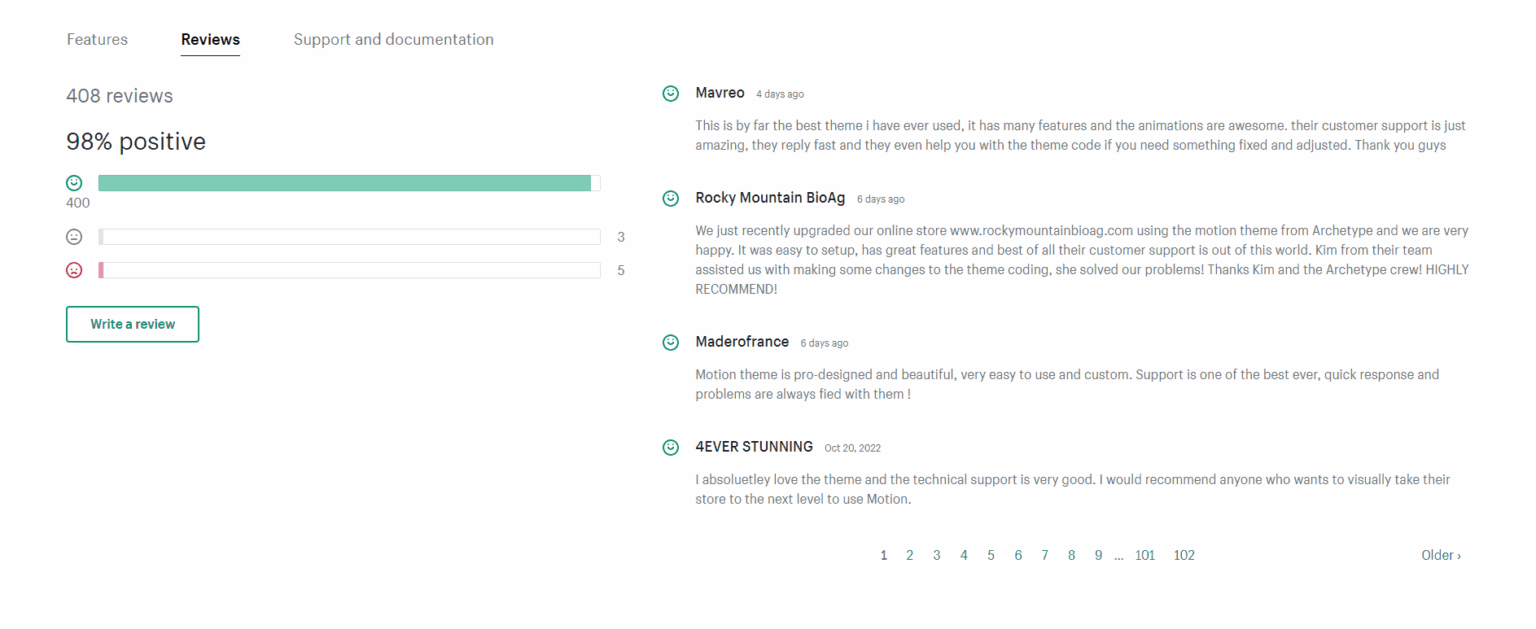Click the smiley icon on Rocky Mountain BioAg review

pyautogui.click(x=670, y=198)
